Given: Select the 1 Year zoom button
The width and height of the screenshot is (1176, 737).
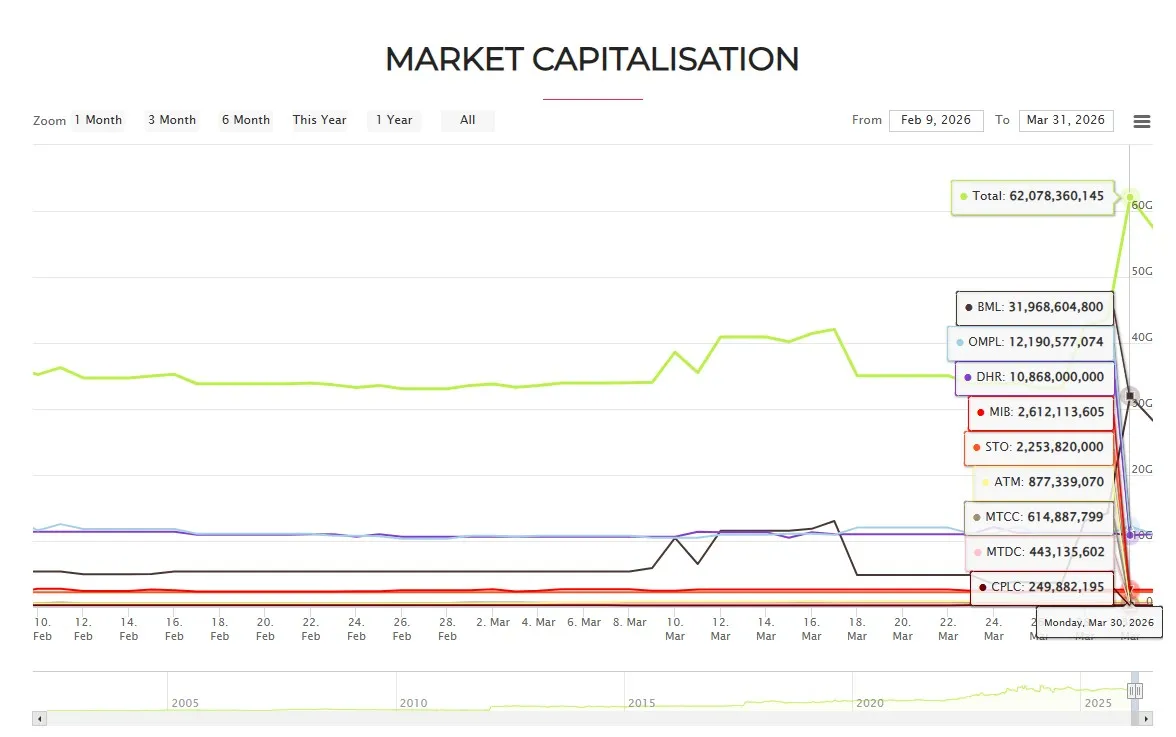Looking at the screenshot, I should click(x=394, y=120).
